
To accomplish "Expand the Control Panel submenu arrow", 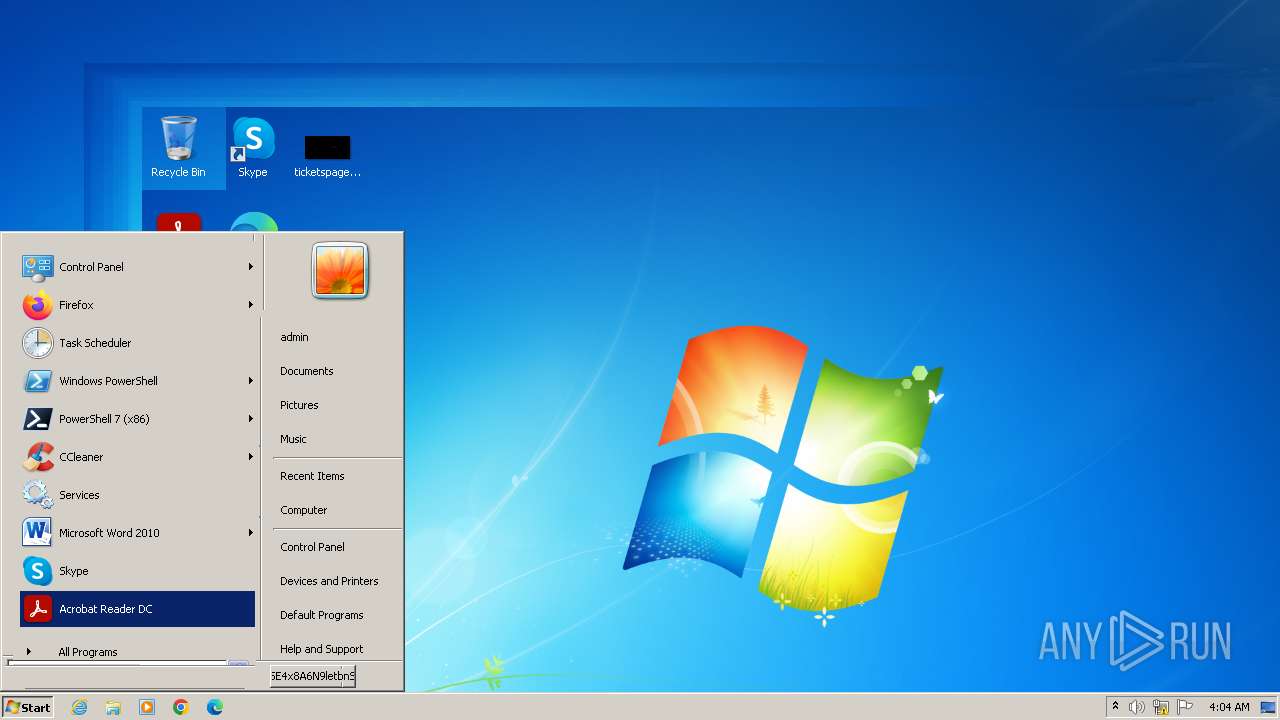I will (x=250, y=267).
